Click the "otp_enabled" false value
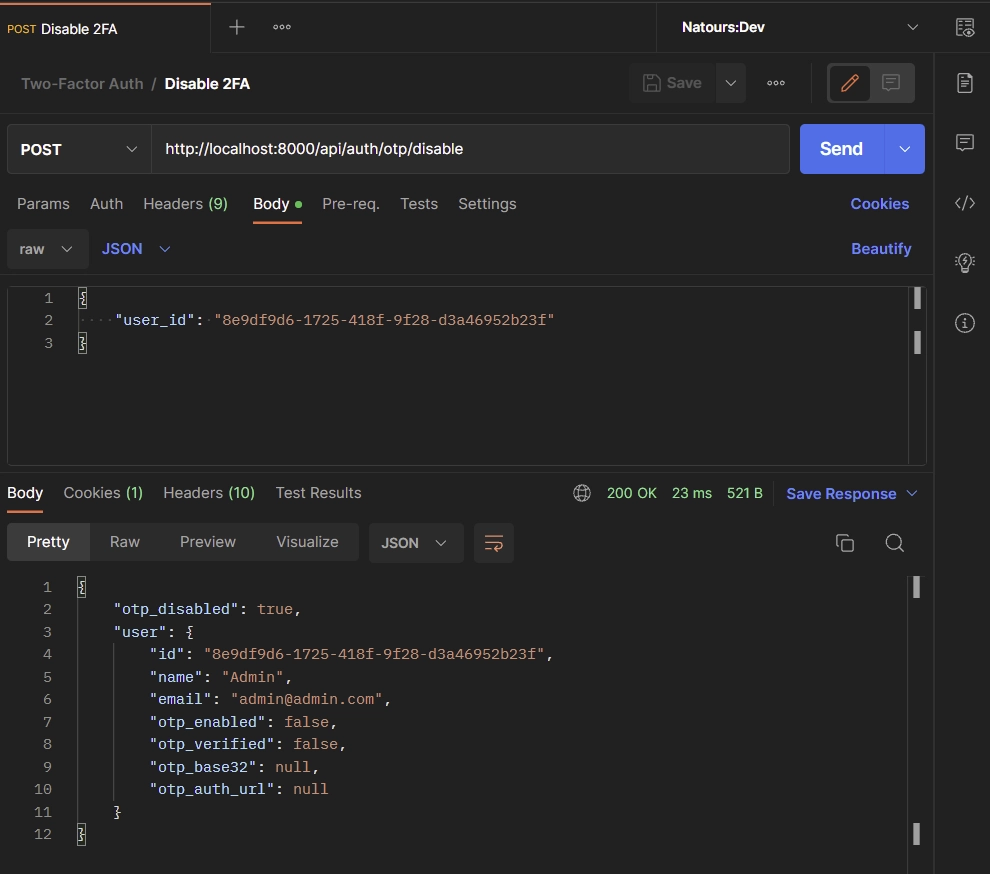Viewport: 990px width, 874px height. click(306, 722)
